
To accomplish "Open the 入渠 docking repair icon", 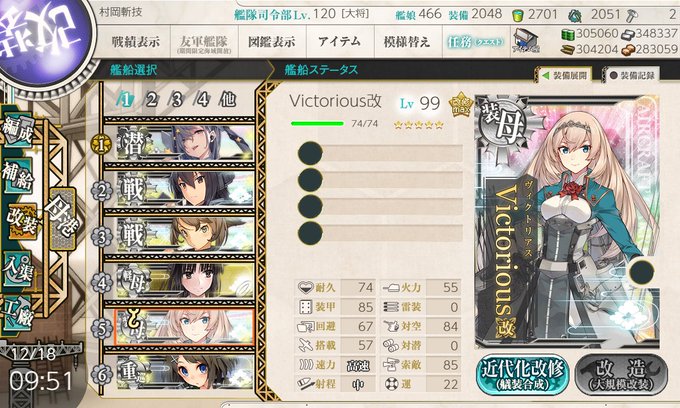I will click(18, 269).
